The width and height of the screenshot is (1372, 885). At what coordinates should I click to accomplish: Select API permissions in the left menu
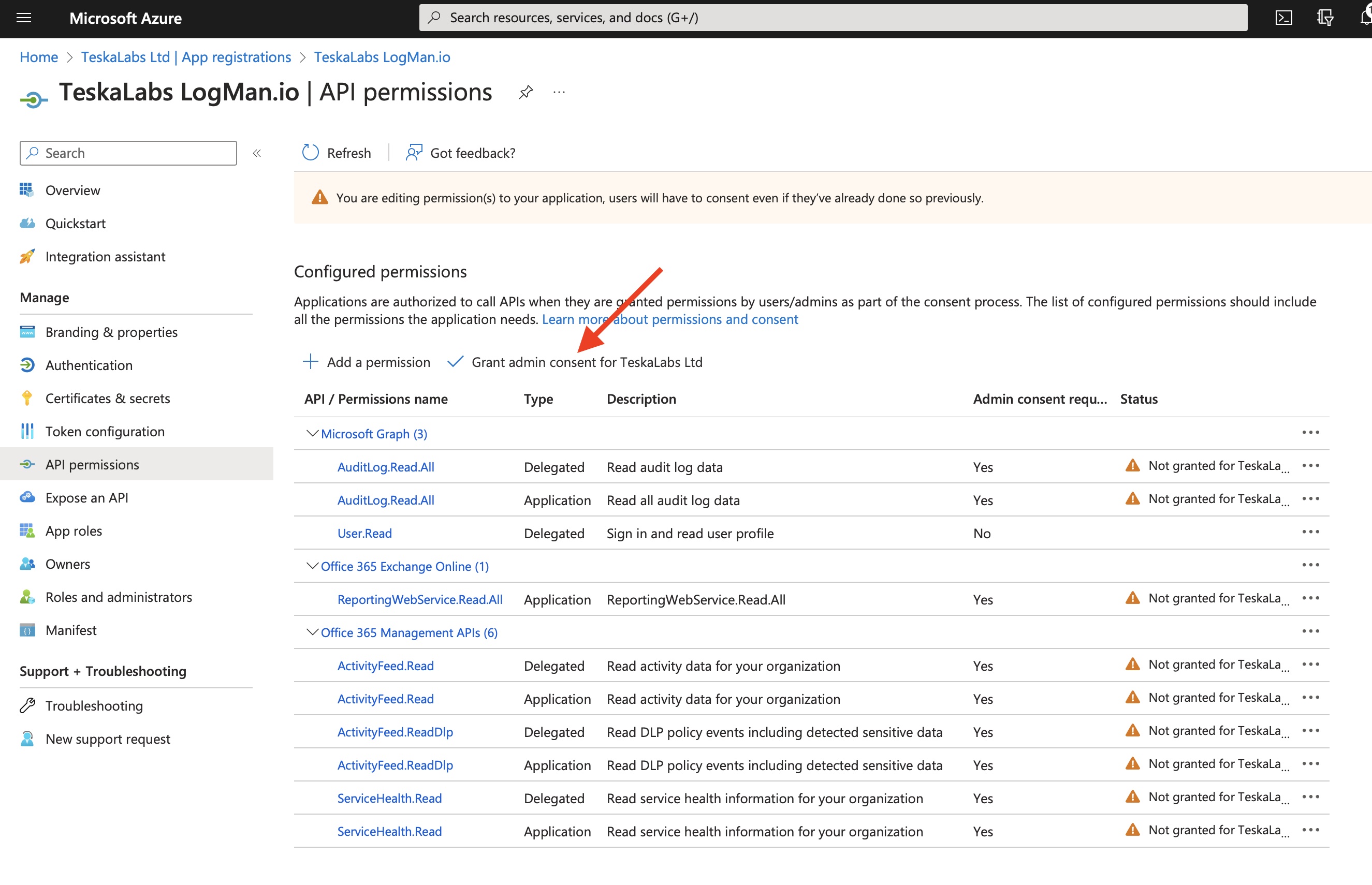tap(137, 464)
